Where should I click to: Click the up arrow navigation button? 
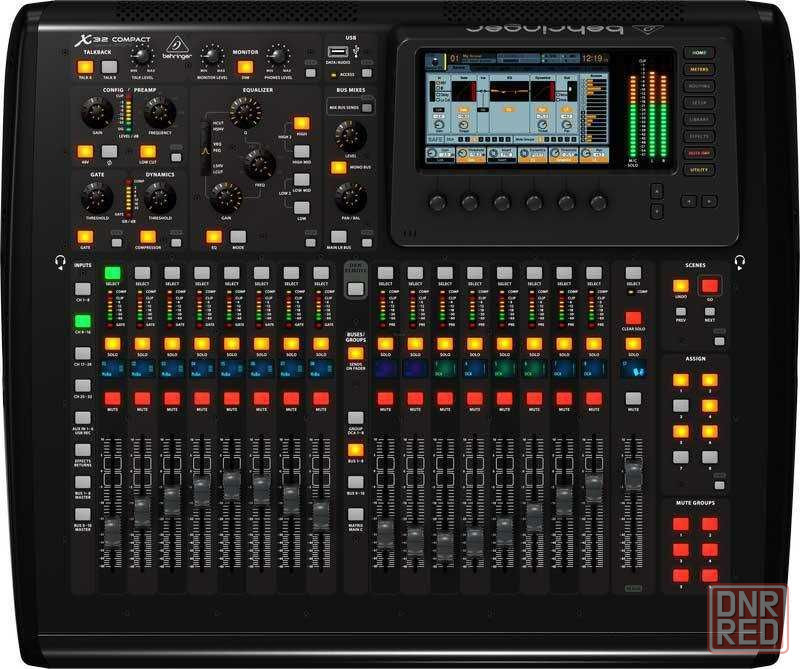click(657, 191)
